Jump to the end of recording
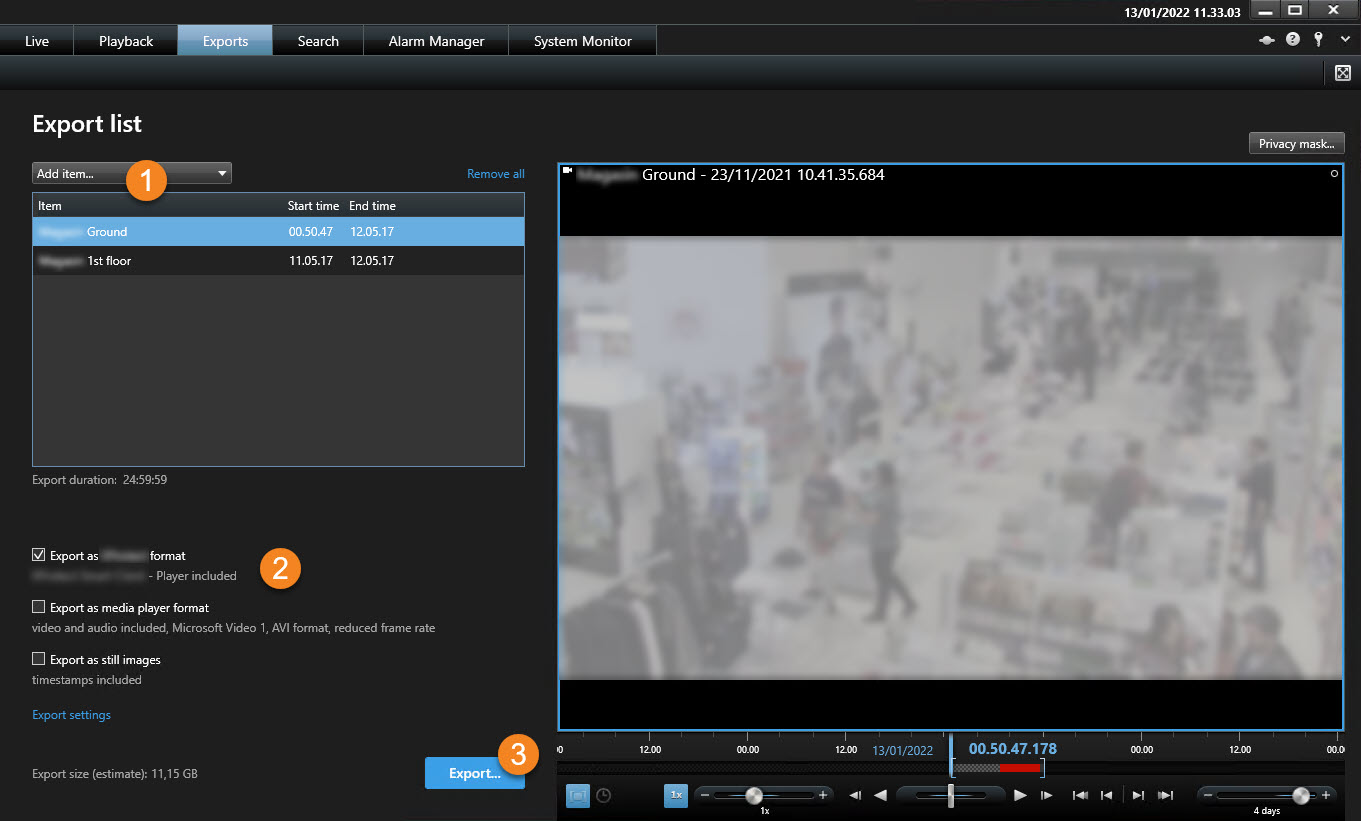This screenshot has height=821, width=1361. pyautogui.click(x=1165, y=796)
